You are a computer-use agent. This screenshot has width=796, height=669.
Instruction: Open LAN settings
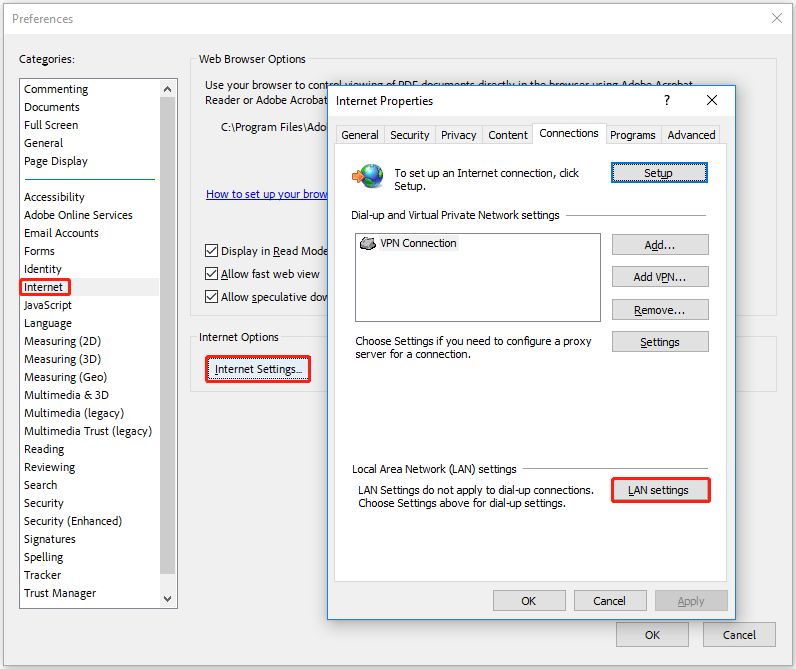pos(660,490)
